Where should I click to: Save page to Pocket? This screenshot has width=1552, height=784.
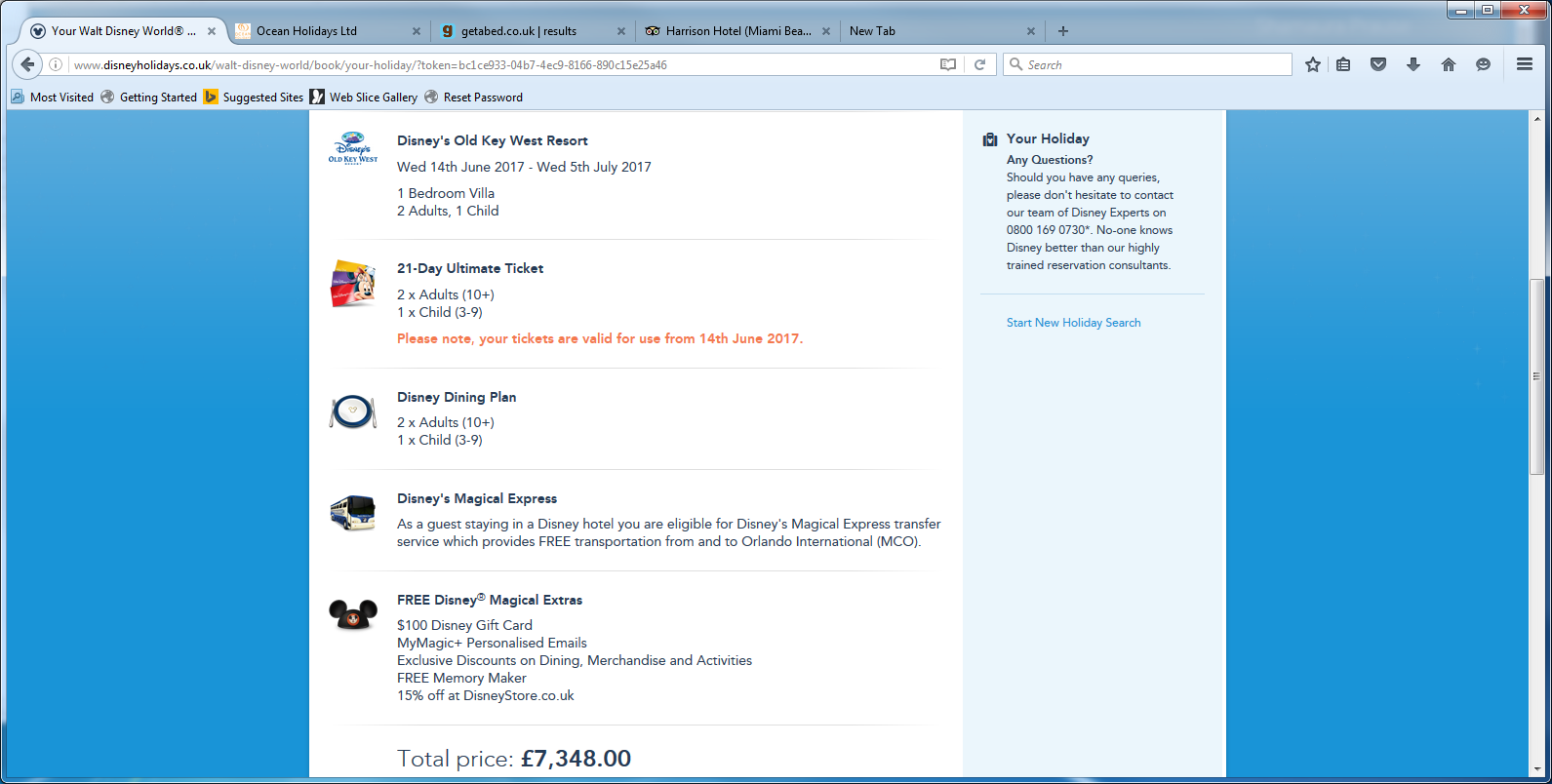click(1378, 64)
